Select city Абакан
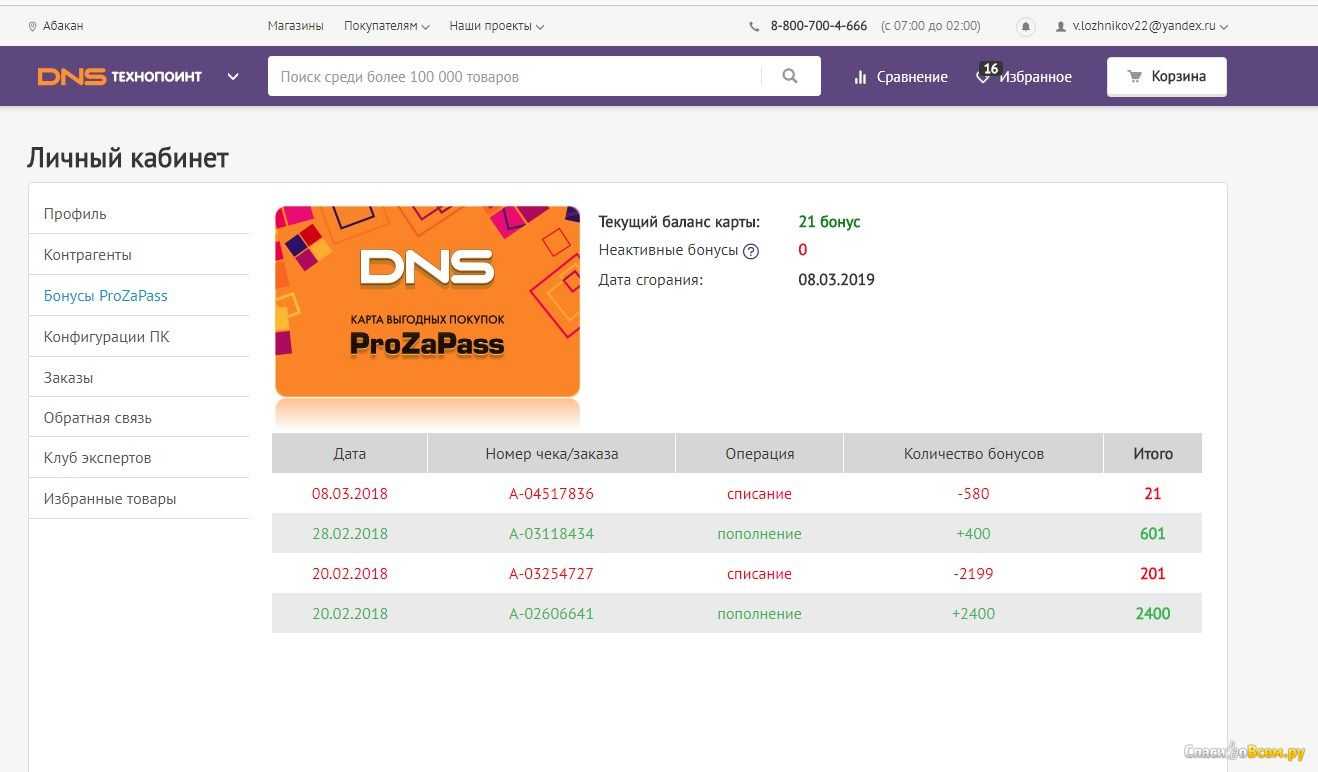The image size is (1318, 772). (x=63, y=26)
